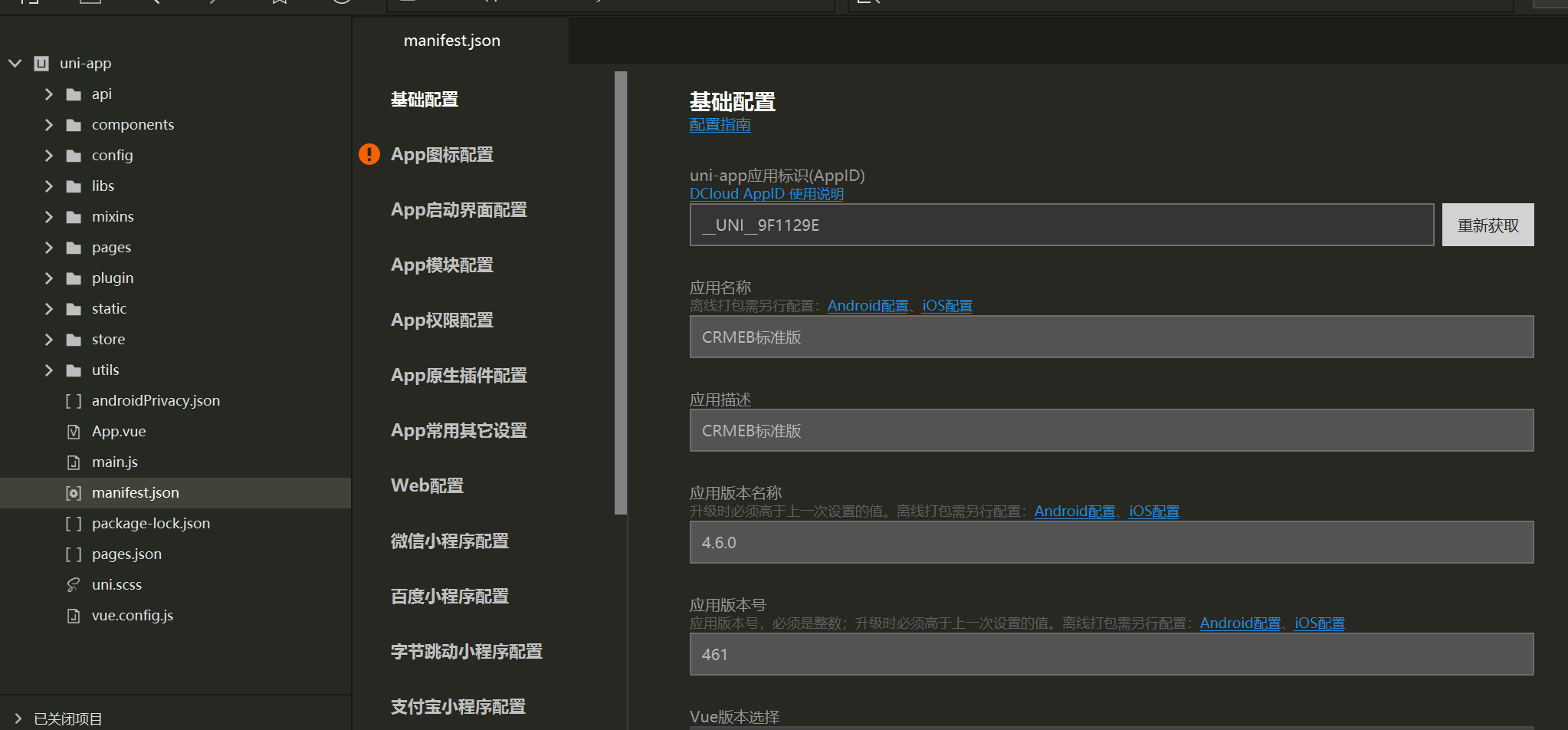The image size is (1568, 730).
Task: Select 基础配置 in the manifest sidebar
Action: (425, 99)
